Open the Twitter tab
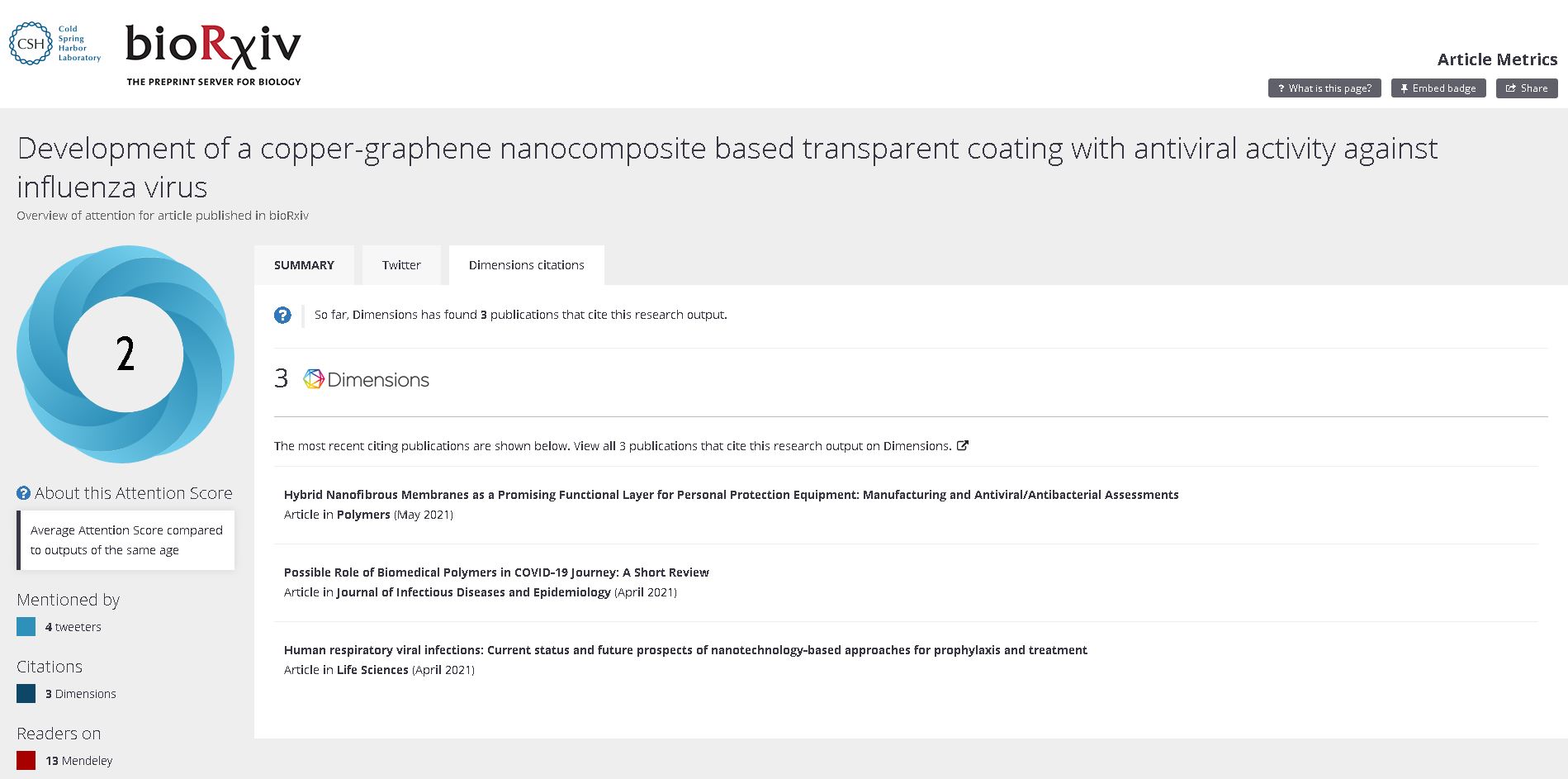 click(x=401, y=265)
